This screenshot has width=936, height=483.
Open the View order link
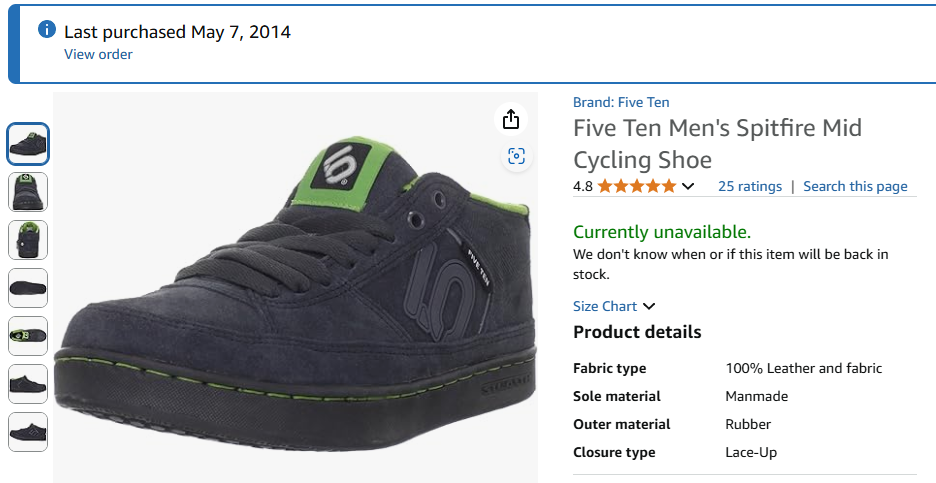pos(98,54)
